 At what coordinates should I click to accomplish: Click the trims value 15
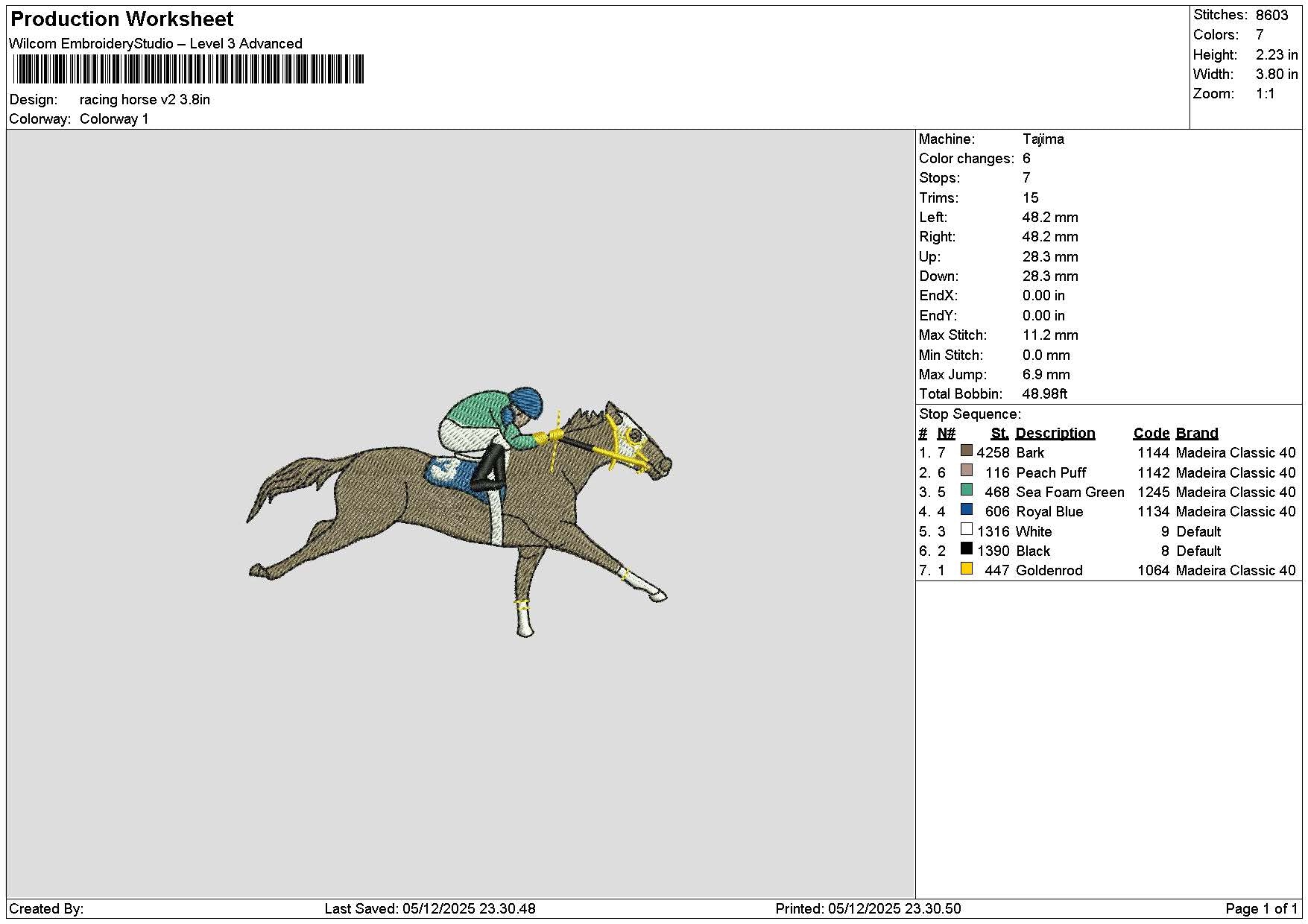coord(1030,197)
